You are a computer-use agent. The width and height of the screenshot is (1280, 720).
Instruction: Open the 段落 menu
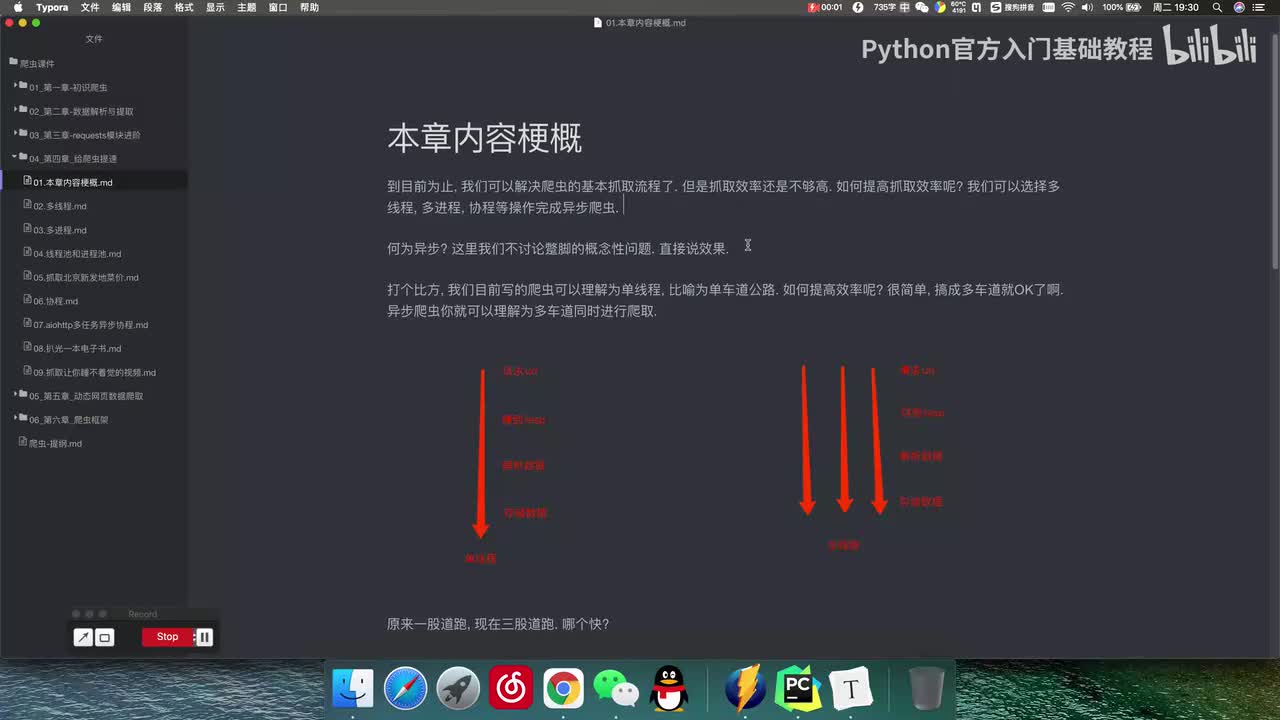coord(153,7)
